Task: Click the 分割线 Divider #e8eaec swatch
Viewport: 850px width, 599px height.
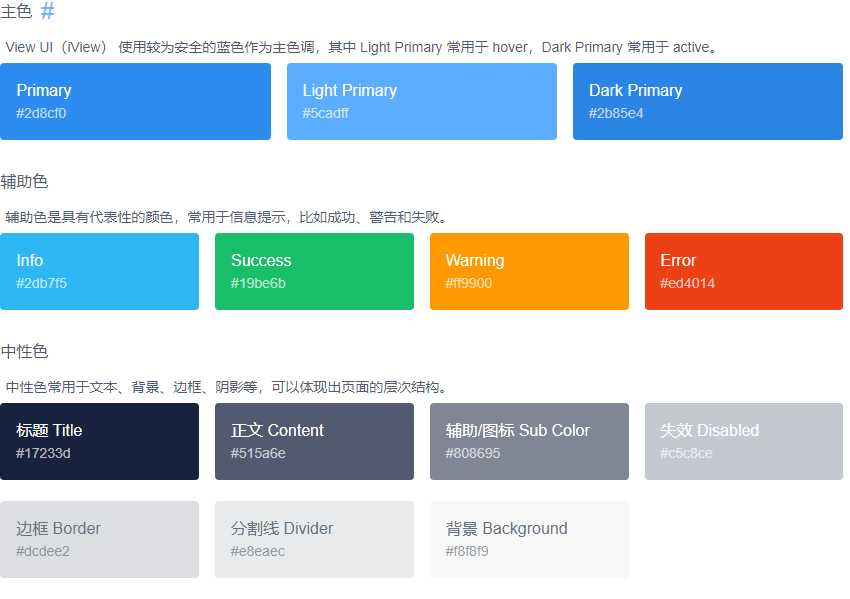Action: click(x=314, y=539)
